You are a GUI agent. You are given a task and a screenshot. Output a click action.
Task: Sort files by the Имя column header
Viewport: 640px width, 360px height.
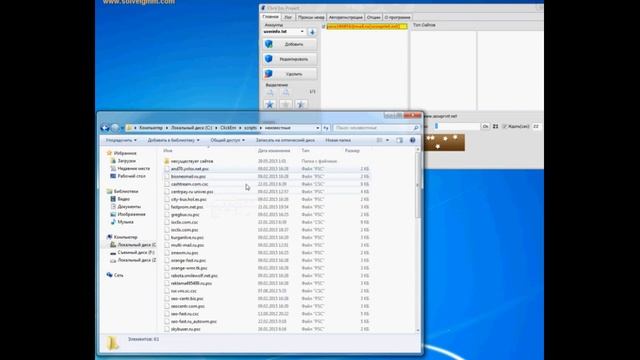click(168, 151)
